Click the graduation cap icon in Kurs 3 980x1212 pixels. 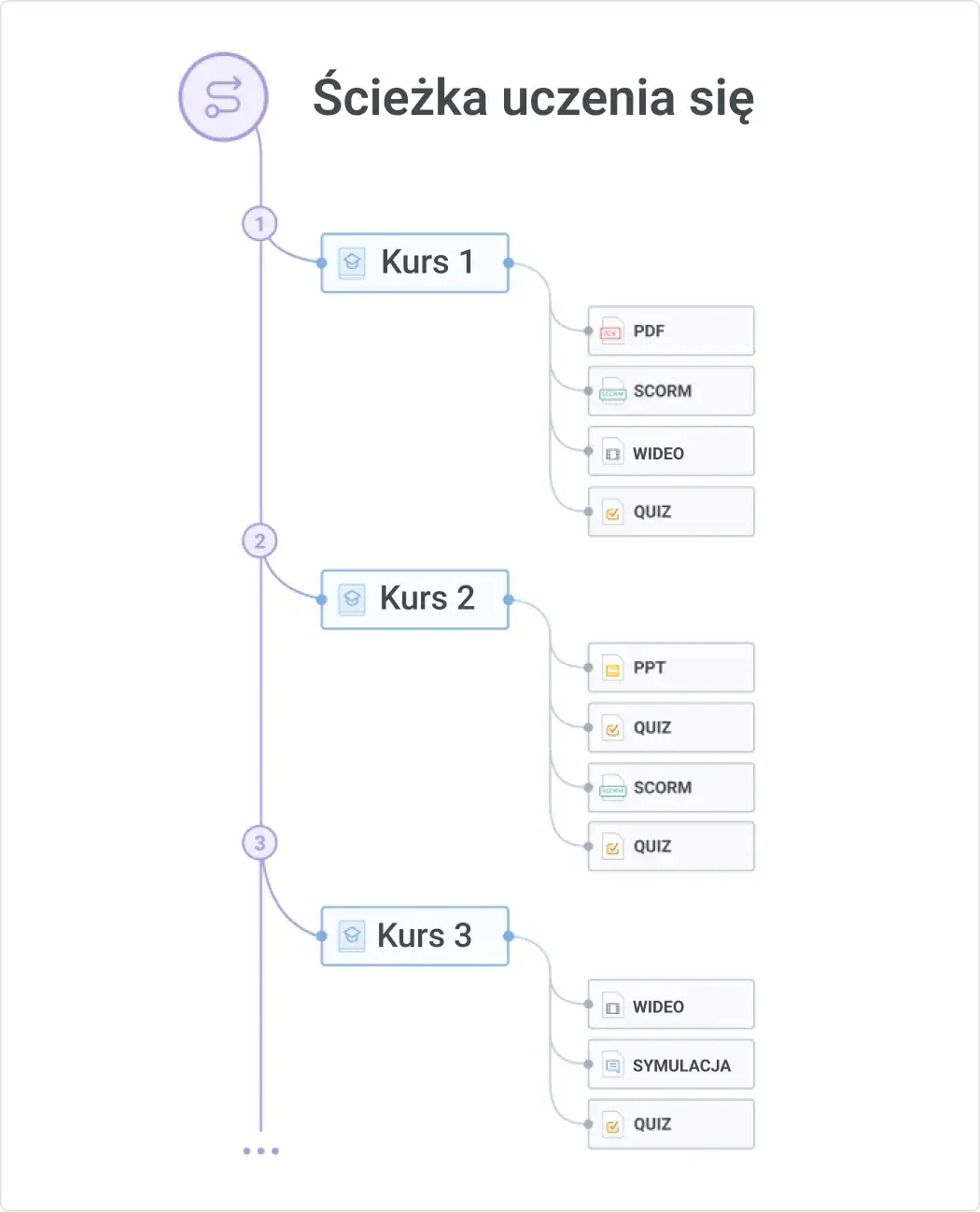click(x=352, y=936)
